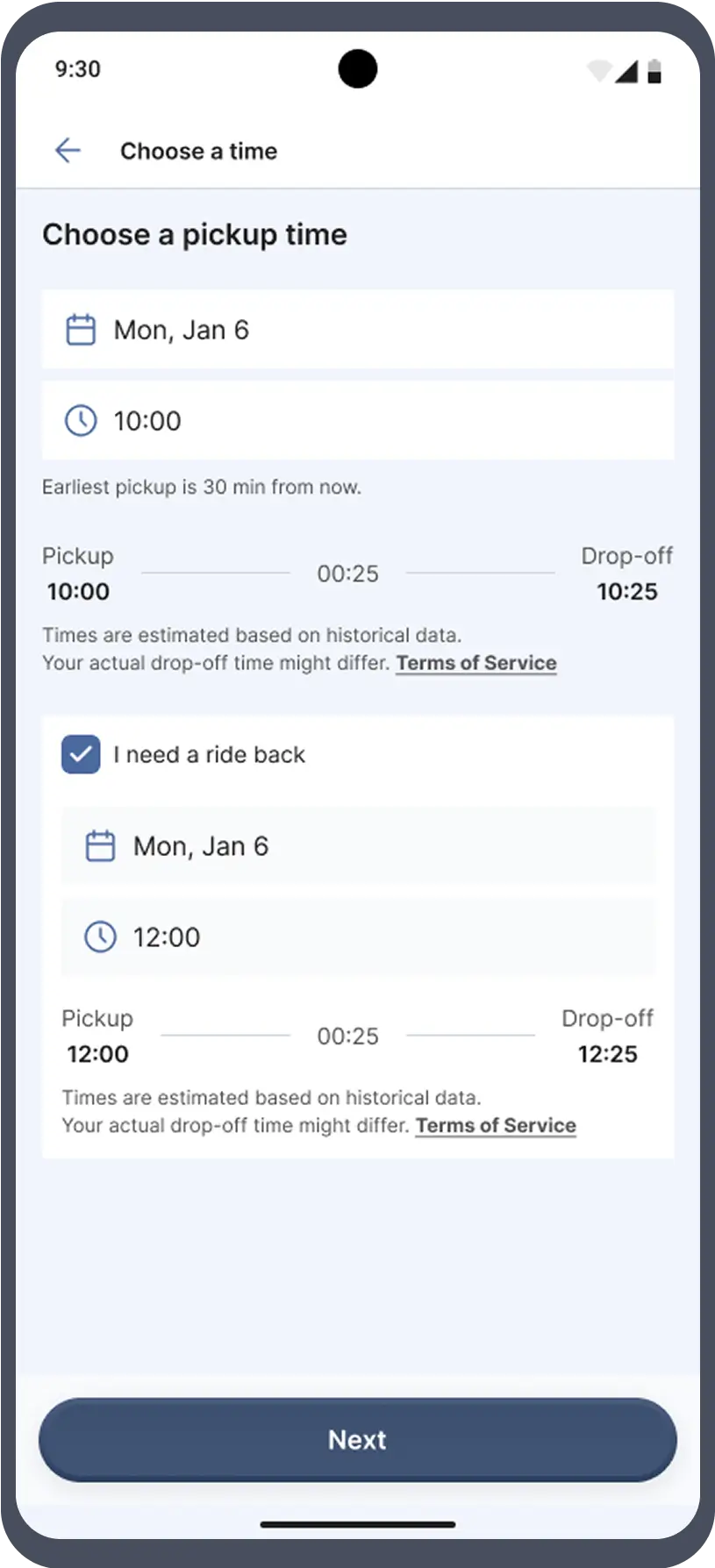Tap the cellular signal icon

(x=626, y=71)
